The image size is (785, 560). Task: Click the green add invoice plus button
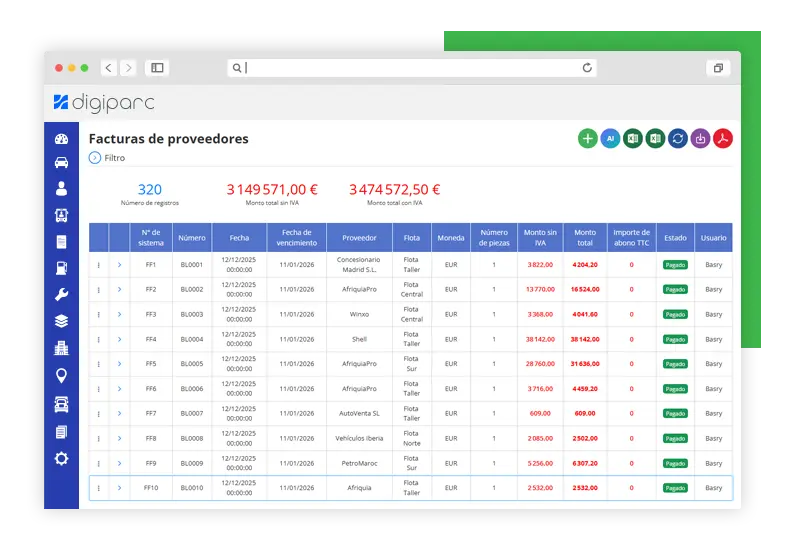[x=588, y=139]
